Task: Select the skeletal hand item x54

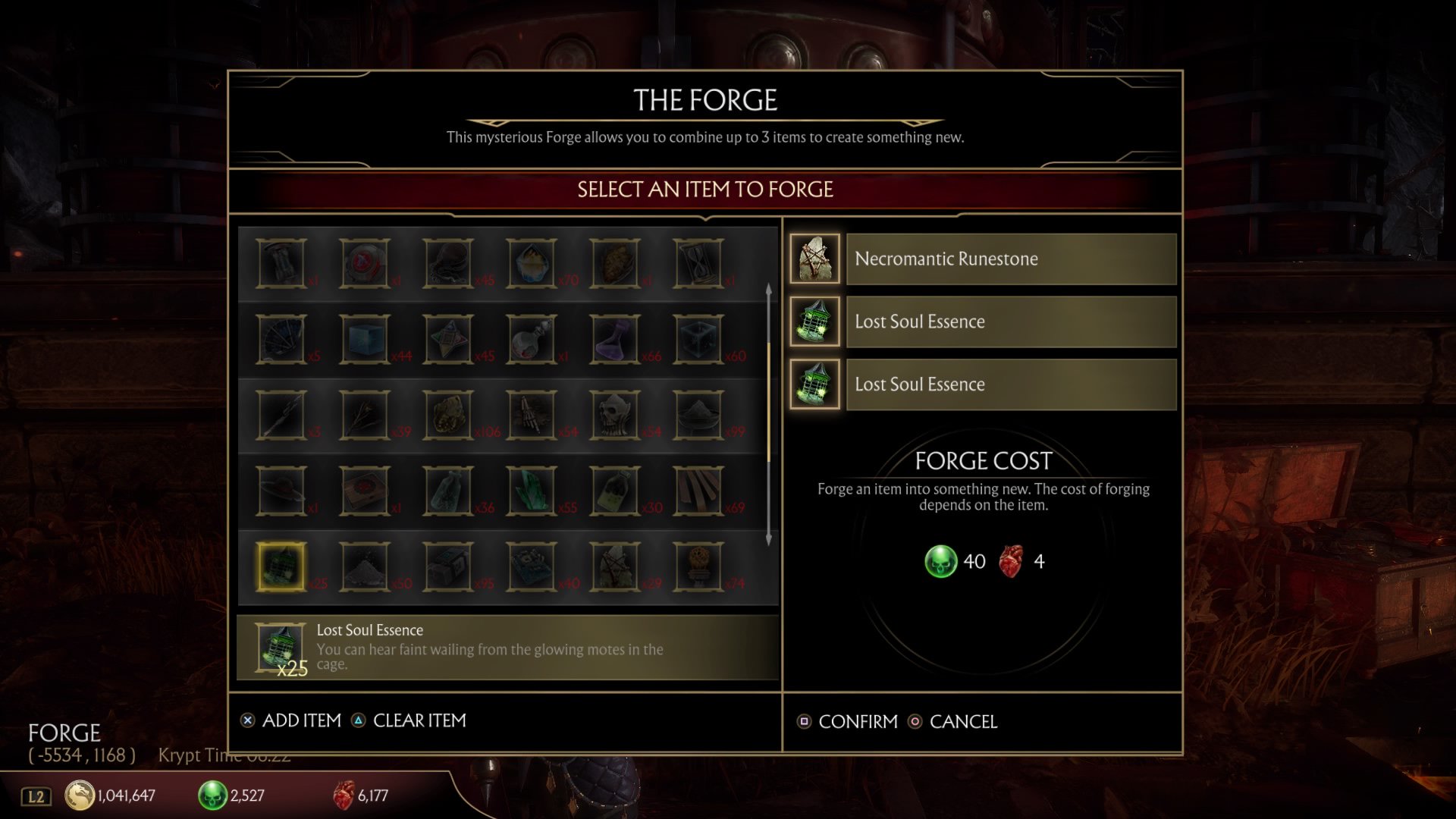Action: pyautogui.click(x=532, y=415)
